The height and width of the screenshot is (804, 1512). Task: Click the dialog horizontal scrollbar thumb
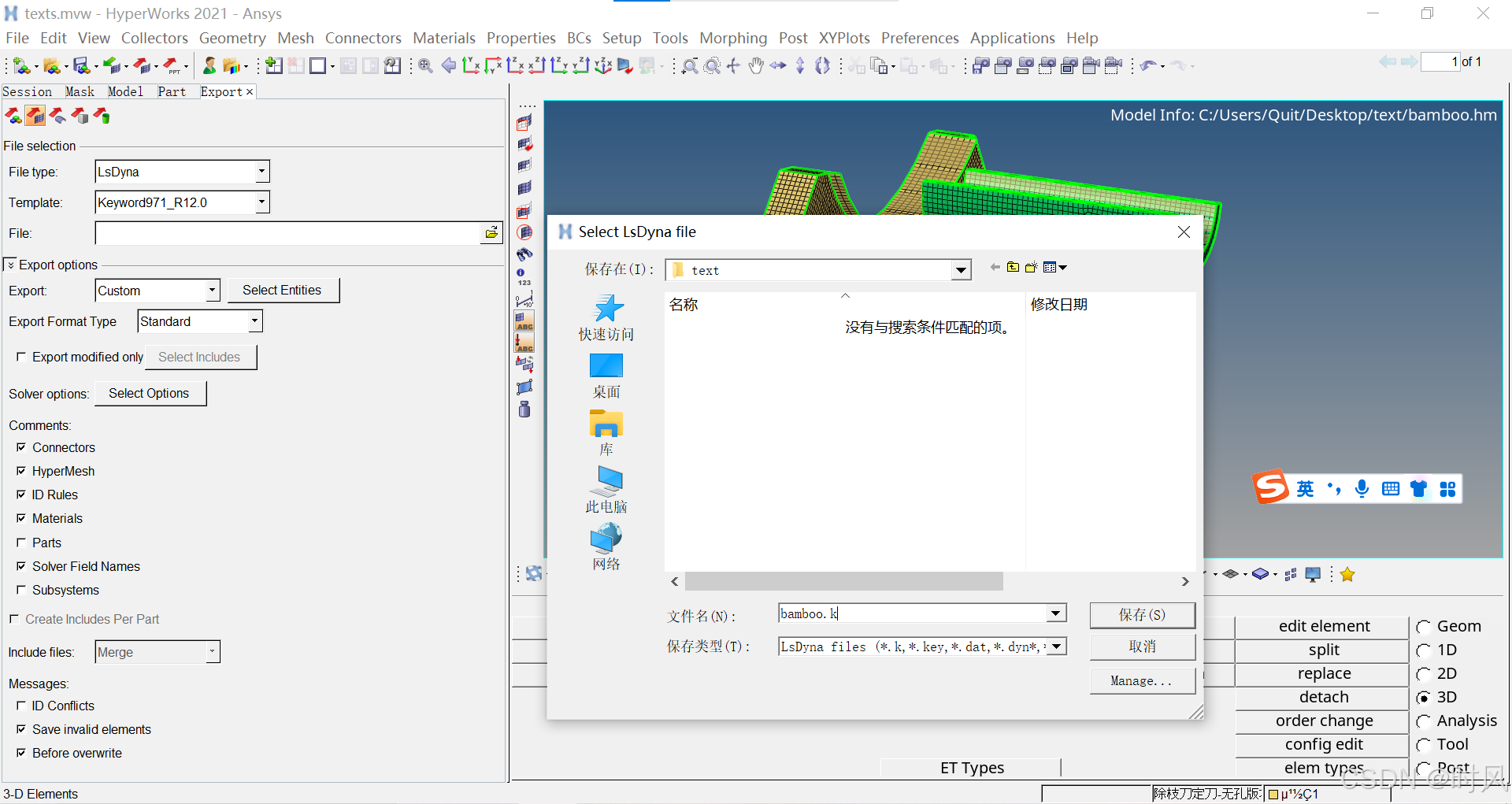(844, 581)
